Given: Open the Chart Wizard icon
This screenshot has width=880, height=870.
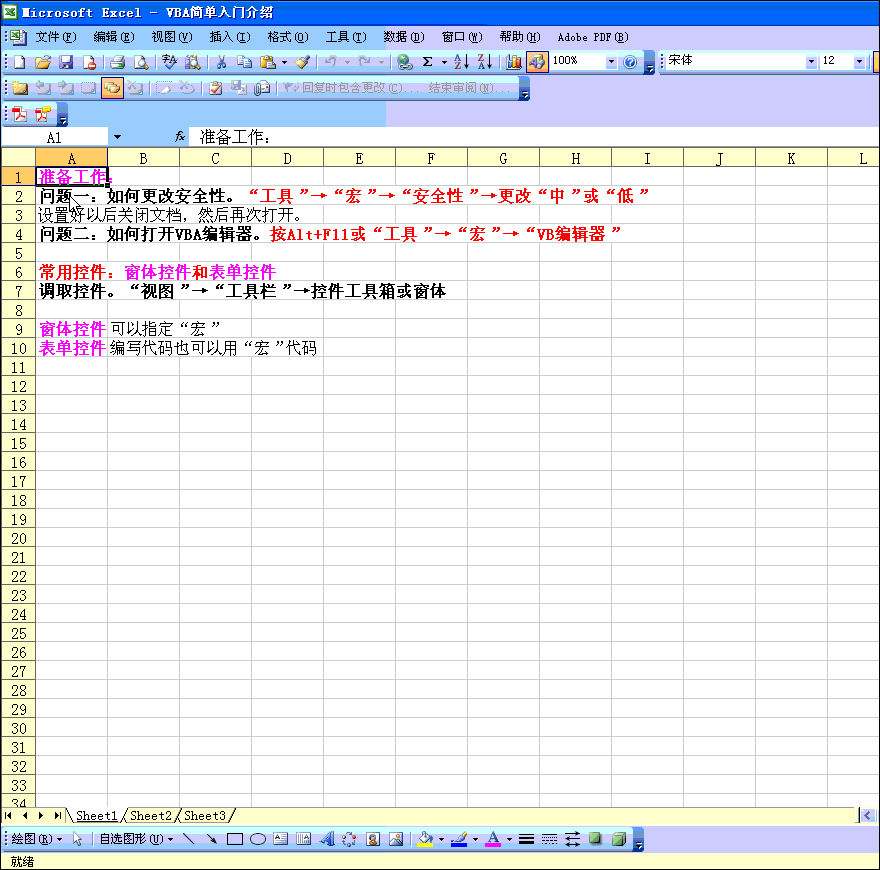Looking at the screenshot, I should pyautogui.click(x=514, y=62).
